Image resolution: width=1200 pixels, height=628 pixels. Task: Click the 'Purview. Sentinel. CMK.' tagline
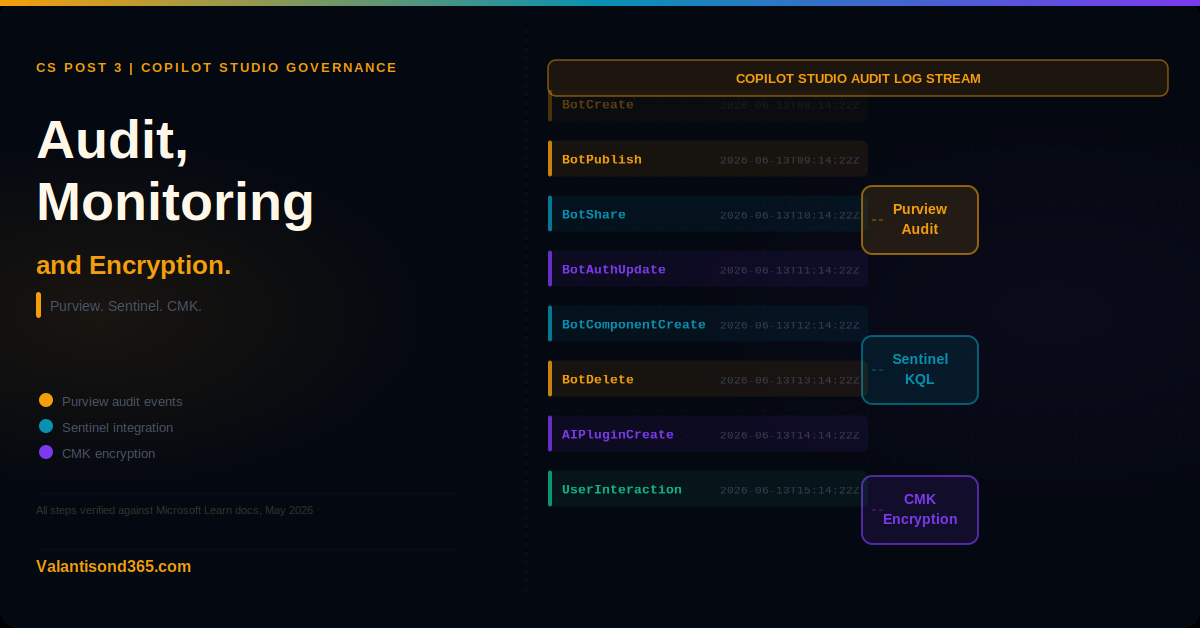pos(126,306)
